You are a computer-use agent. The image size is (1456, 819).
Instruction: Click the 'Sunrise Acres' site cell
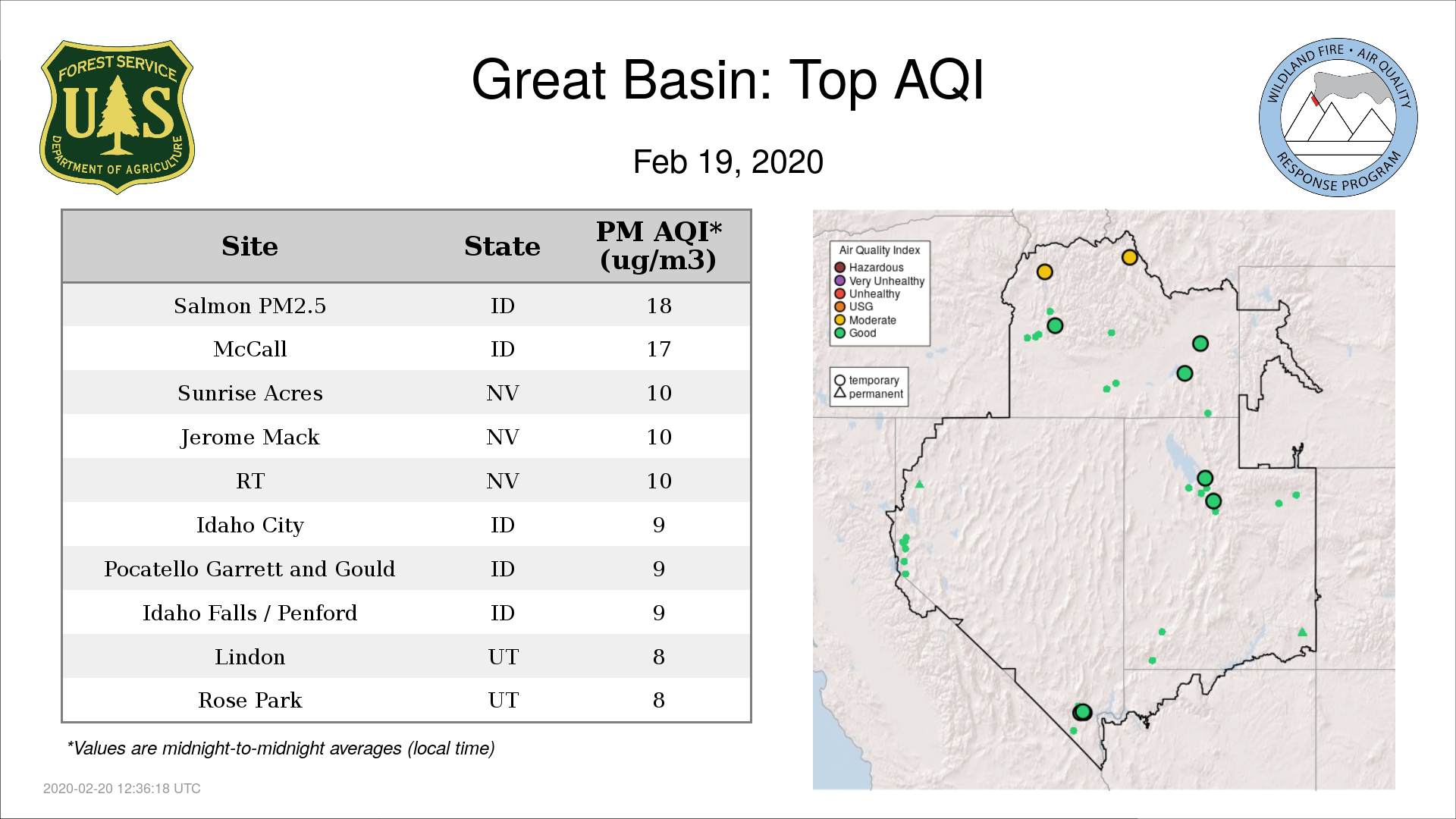pyautogui.click(x=249, y=393)
